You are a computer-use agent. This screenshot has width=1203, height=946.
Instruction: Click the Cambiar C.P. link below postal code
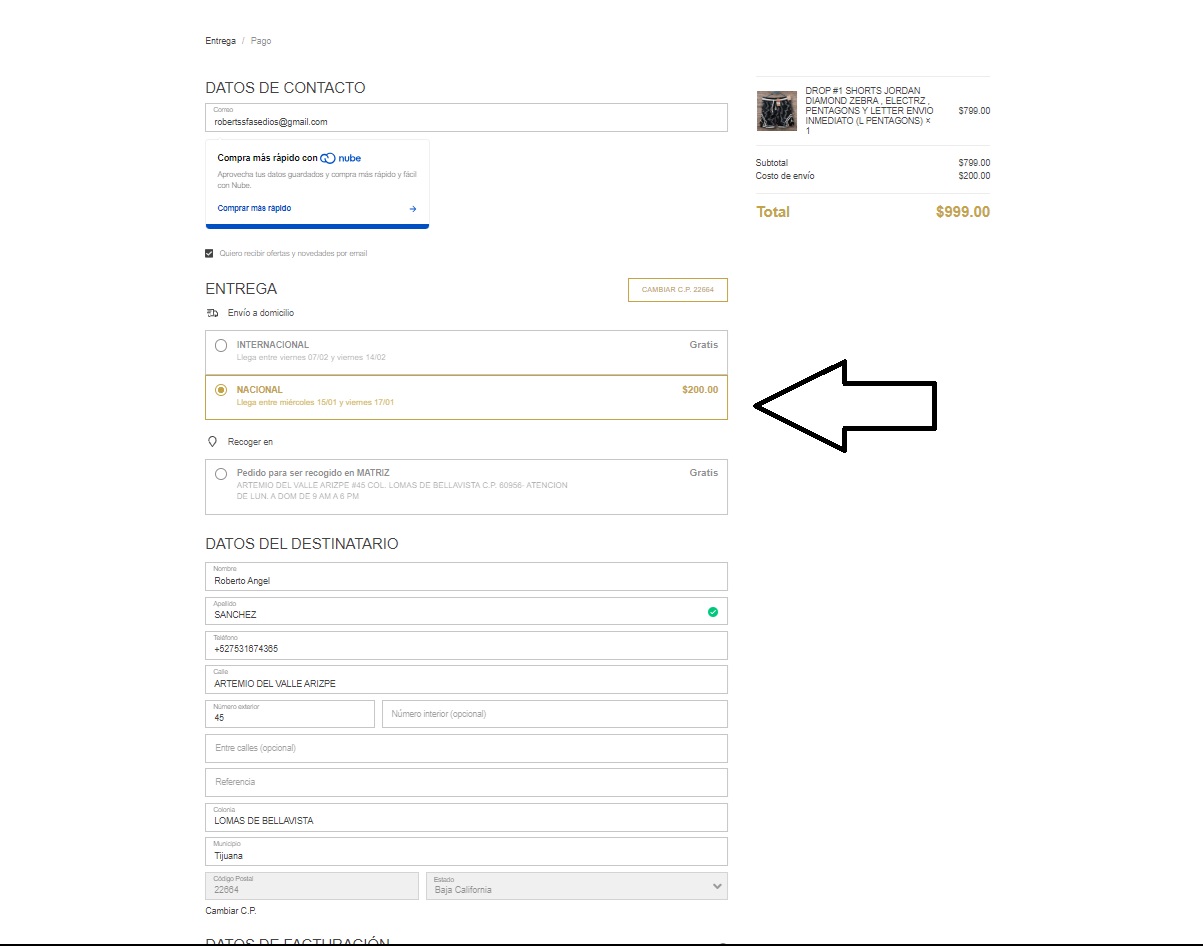[x=231, y=911]
